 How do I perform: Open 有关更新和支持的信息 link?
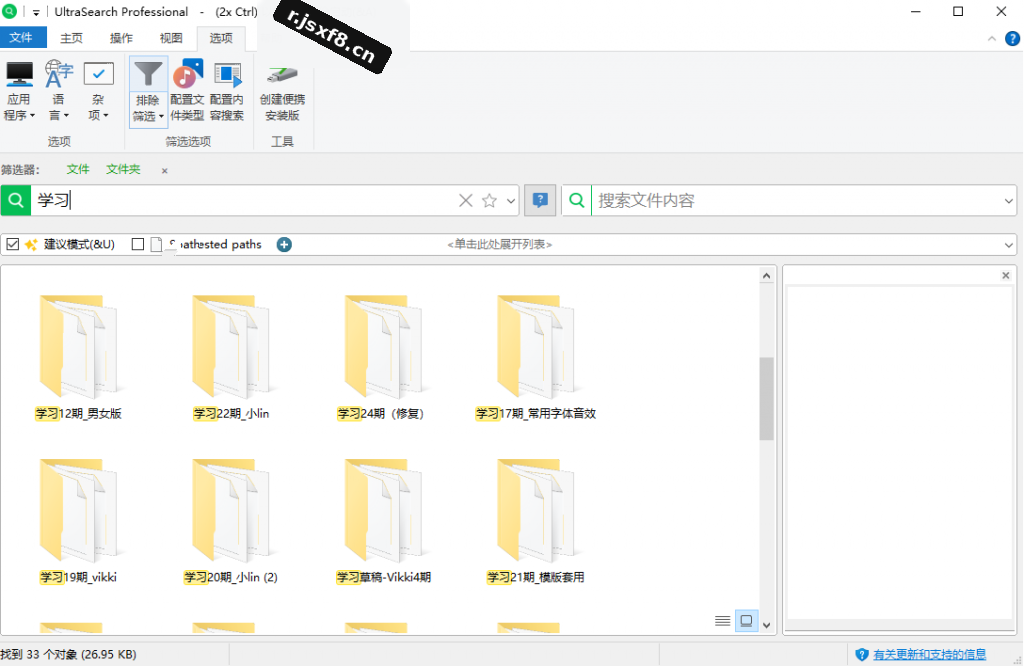(x=929, y=654)
